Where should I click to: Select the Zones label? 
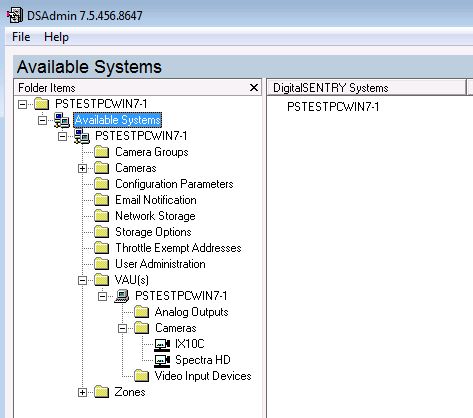[x=130, y=392]
